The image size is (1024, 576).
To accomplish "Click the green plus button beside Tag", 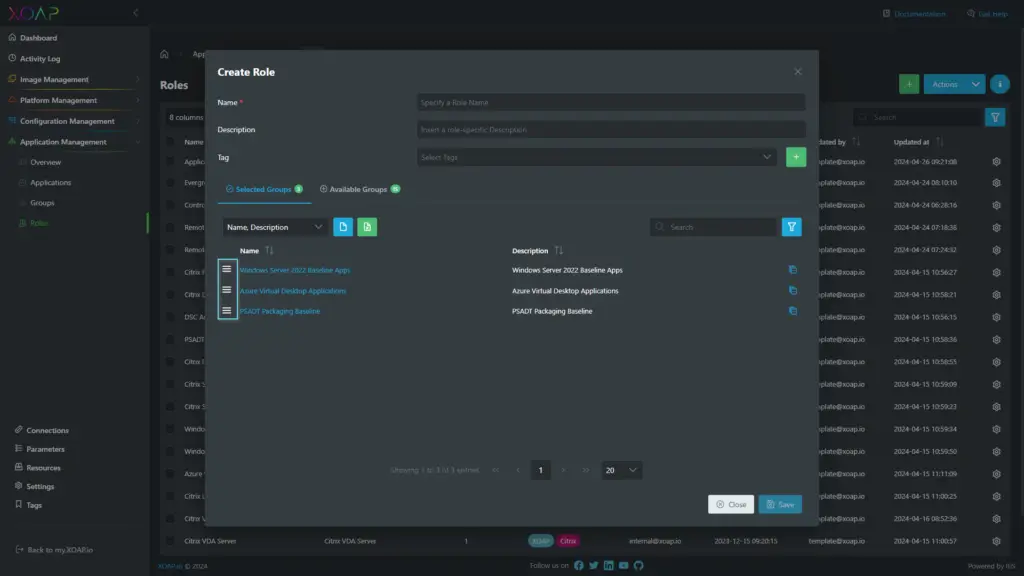I will click(x=795, y=157).
